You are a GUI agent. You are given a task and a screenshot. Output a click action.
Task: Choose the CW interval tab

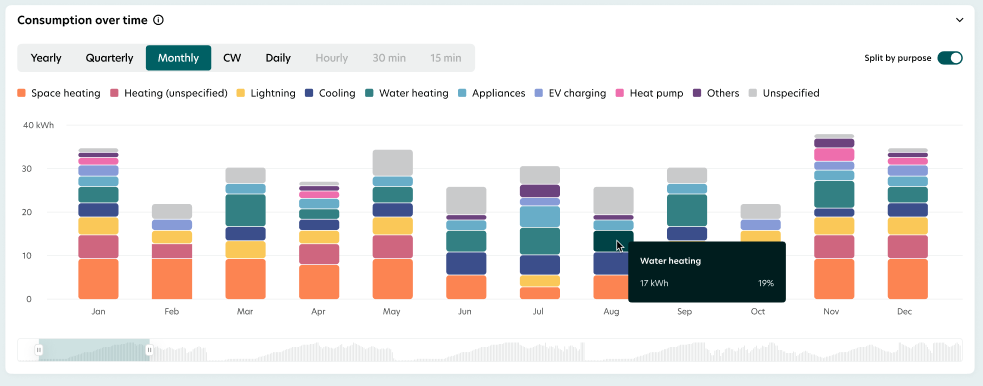click(232, 58)
